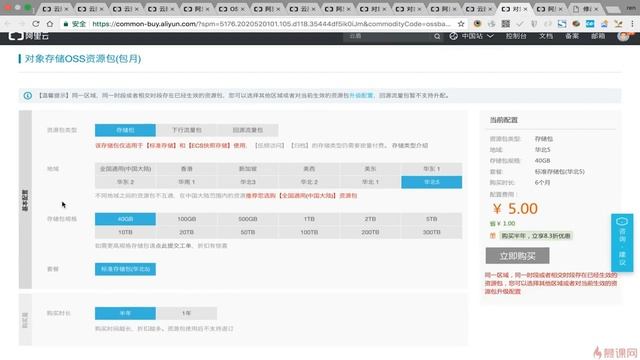Select the 标准存储包(华北5) plan

(125, 269)
